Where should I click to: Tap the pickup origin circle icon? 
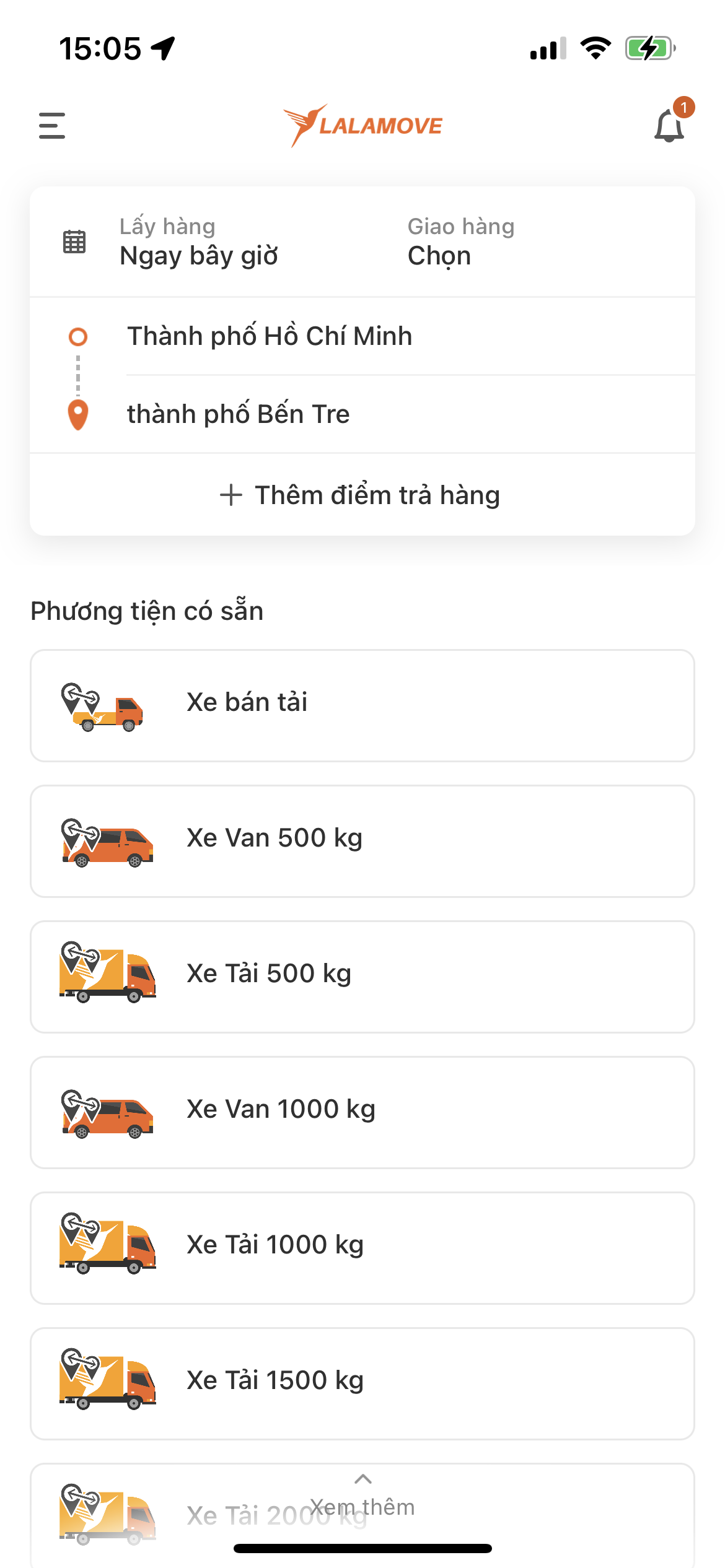(77, 337)
